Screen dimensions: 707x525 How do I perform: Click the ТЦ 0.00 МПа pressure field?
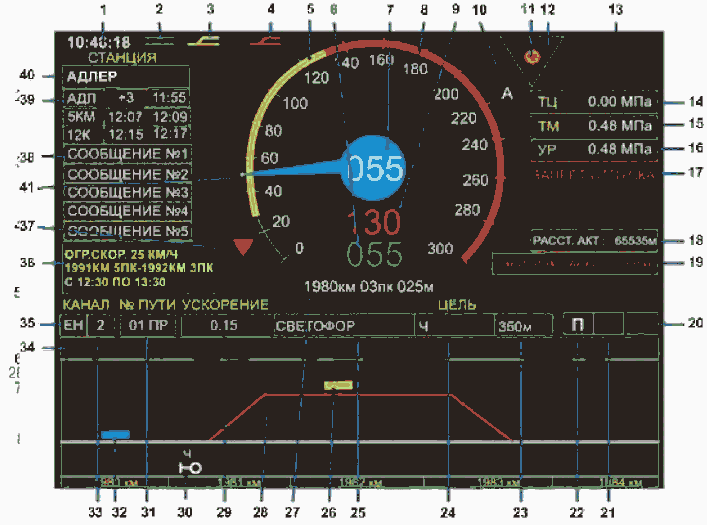(594, 102)
